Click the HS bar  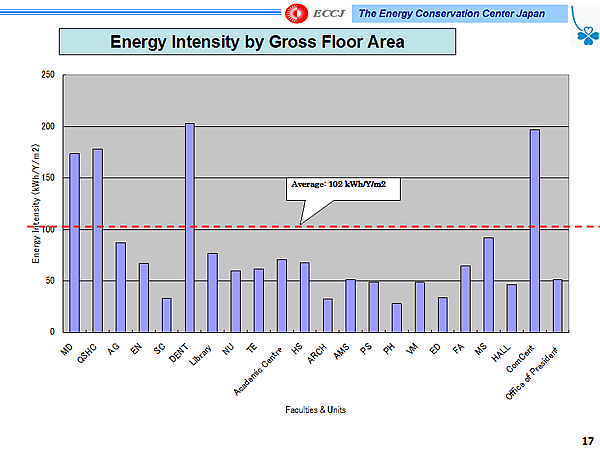(x=305, y=297)
